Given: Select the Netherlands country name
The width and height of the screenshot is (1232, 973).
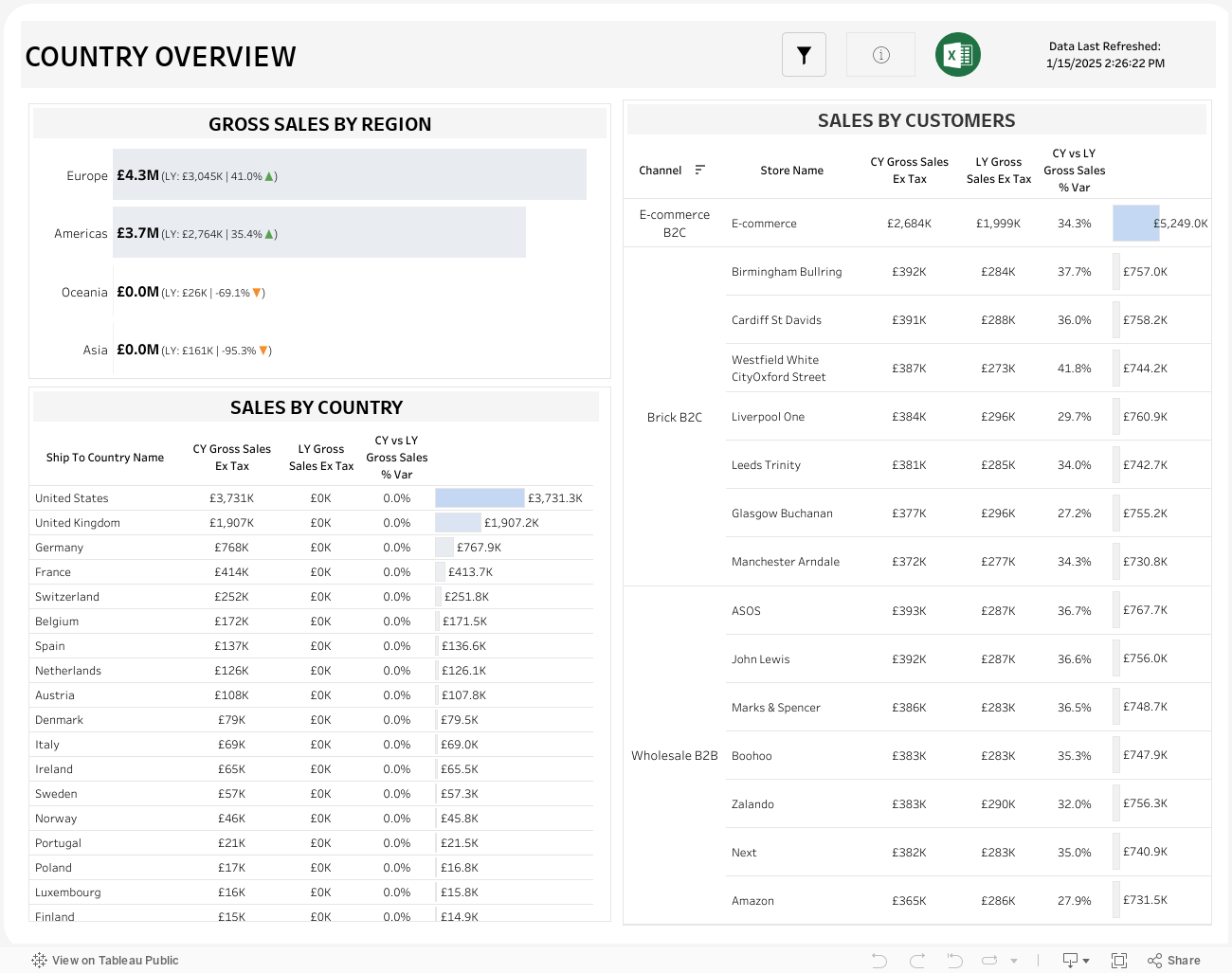Looking at the screenshot, I should click(x=68, y=671).
